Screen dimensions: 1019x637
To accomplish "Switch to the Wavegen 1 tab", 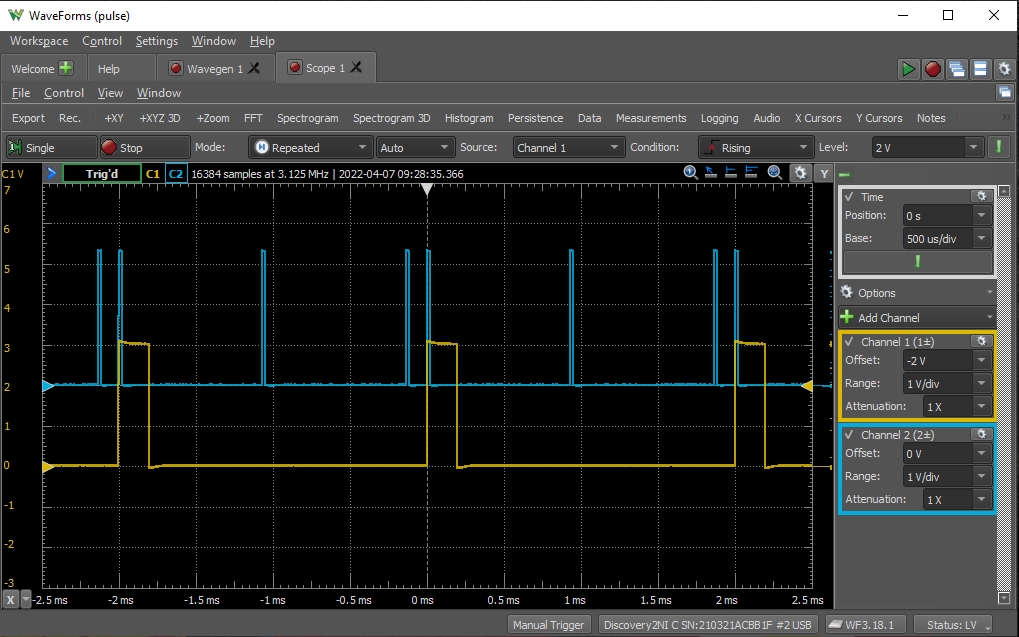I will pos(214,68).
